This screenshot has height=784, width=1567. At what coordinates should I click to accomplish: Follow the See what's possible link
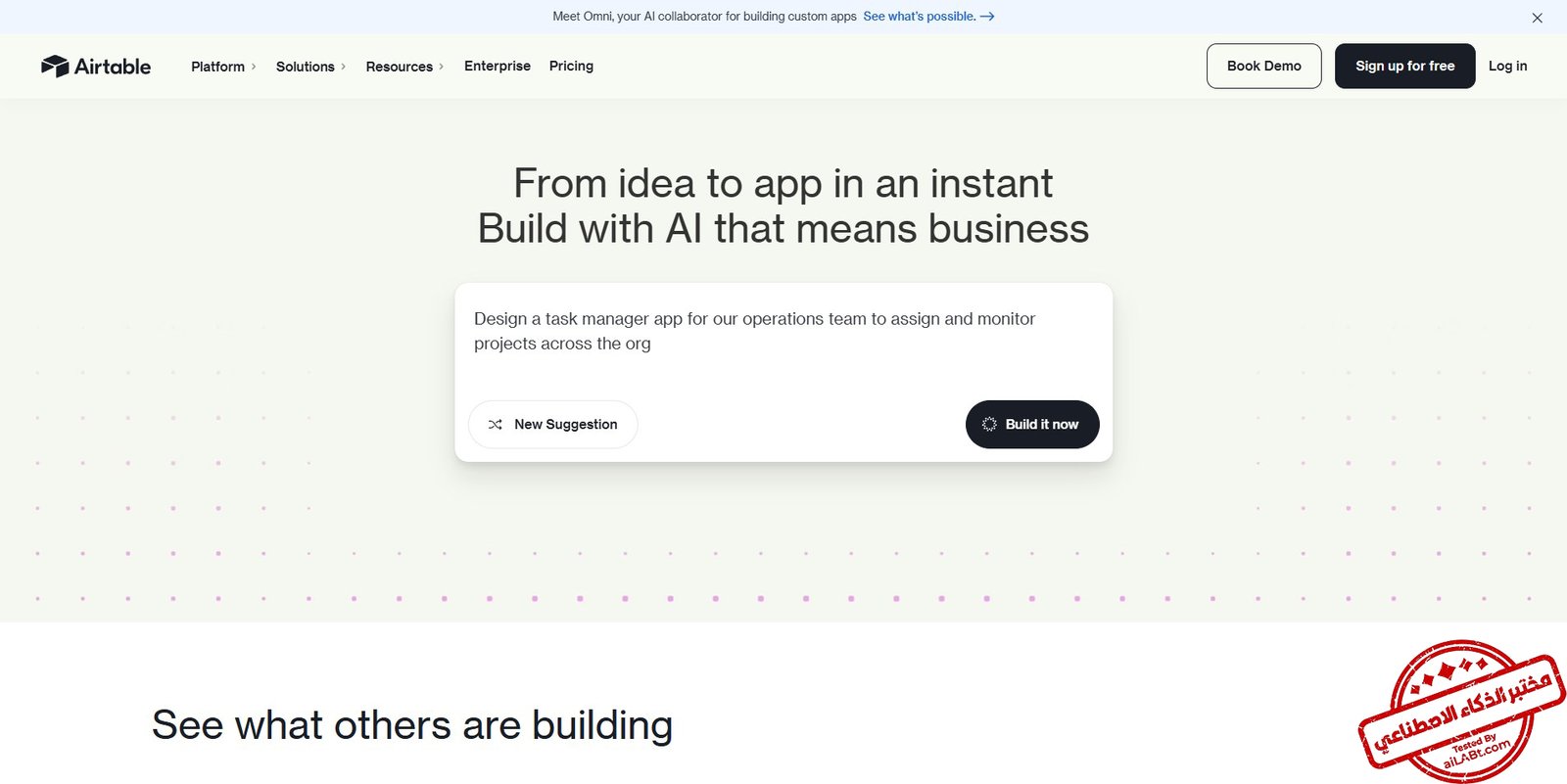[919, 17]
